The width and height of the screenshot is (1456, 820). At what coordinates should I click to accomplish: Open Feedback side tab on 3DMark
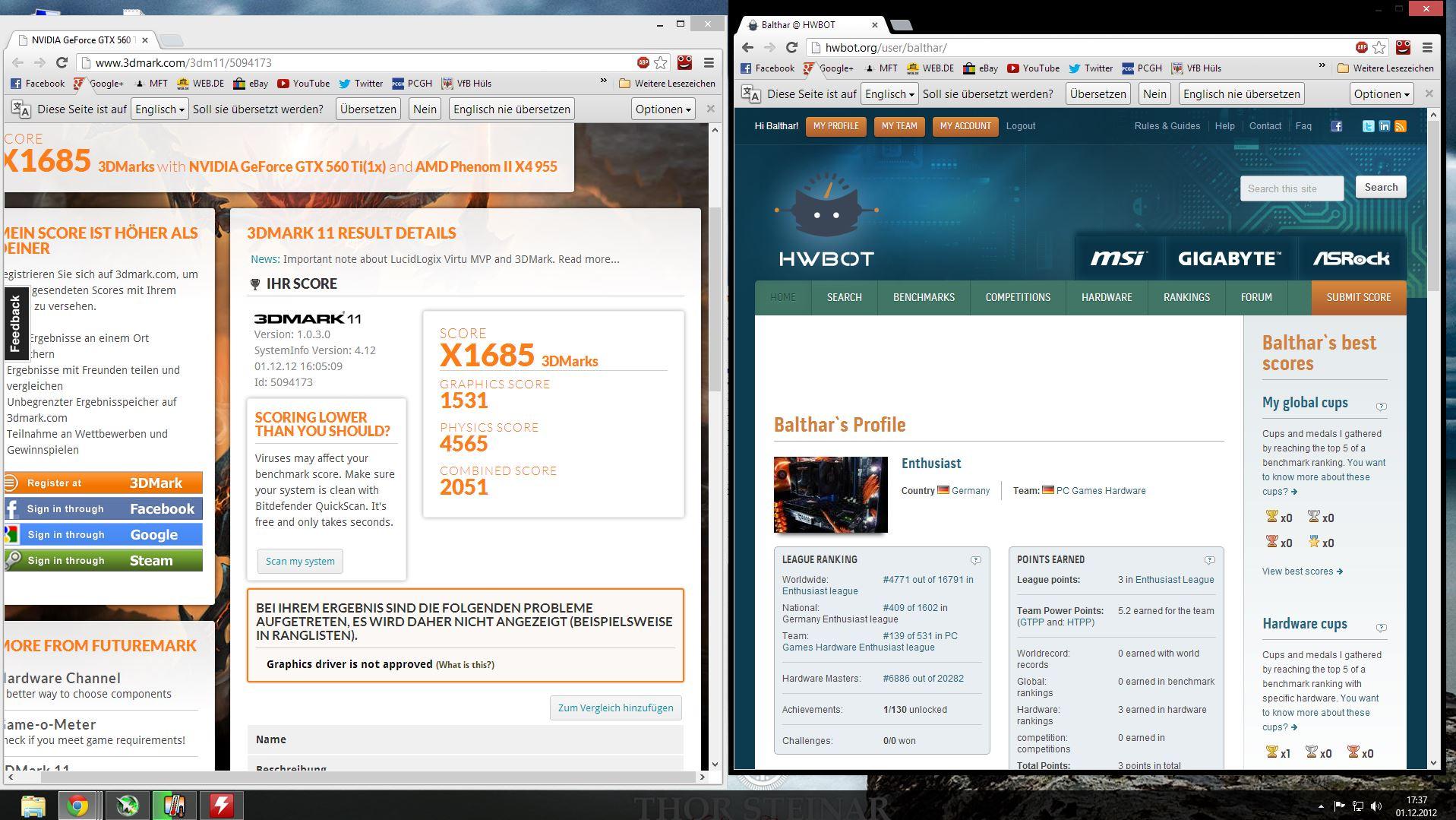[x=15, y=325]
